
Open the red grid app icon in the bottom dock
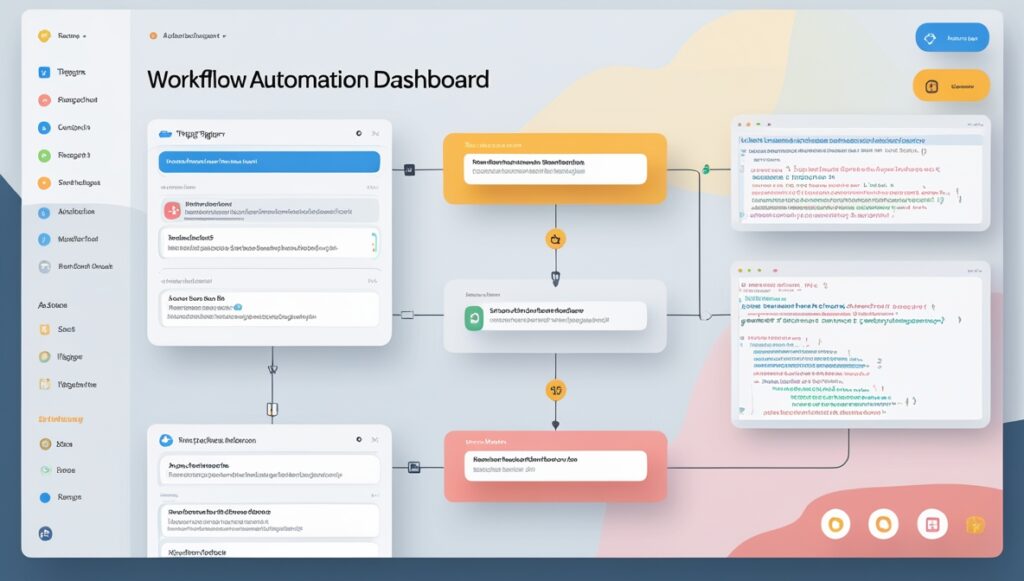pyautogui.click(x=931, y=523)
